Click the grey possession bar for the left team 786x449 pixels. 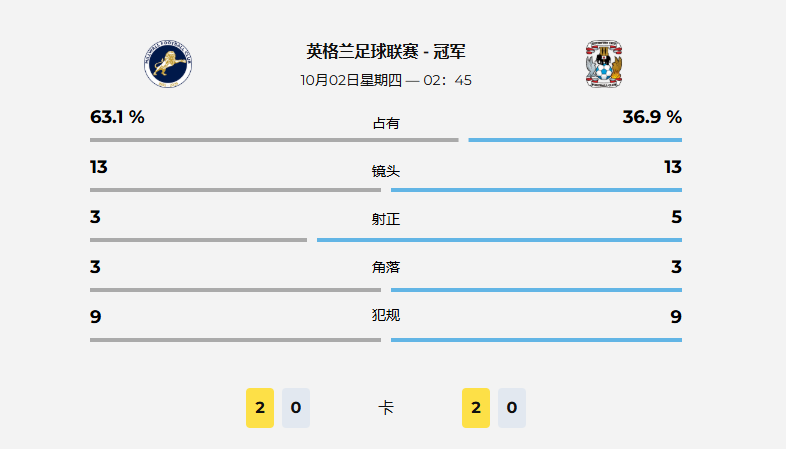[274, 140]
